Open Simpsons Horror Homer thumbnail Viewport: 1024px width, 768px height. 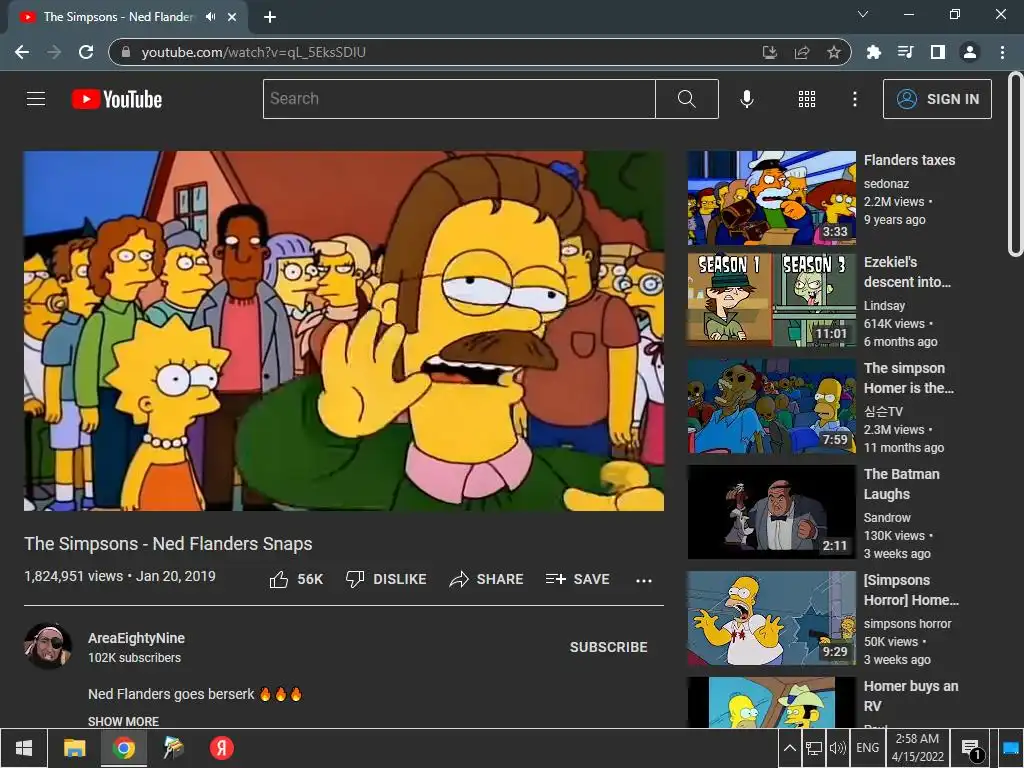click(771, 618)
